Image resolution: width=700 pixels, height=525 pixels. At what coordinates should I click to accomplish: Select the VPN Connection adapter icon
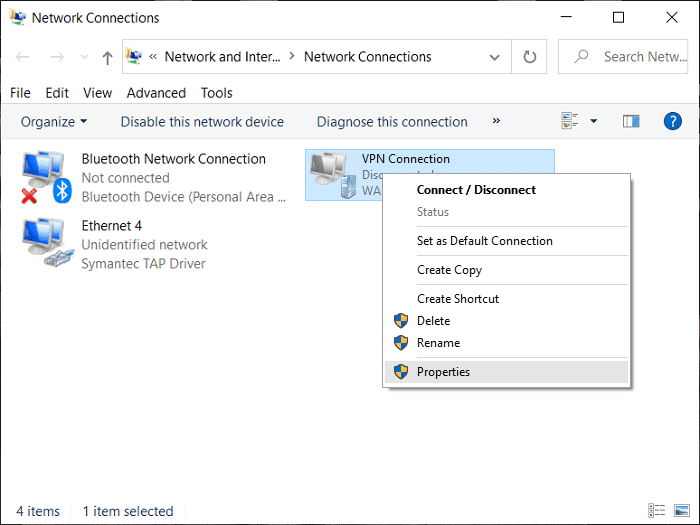tap(333, 175)
